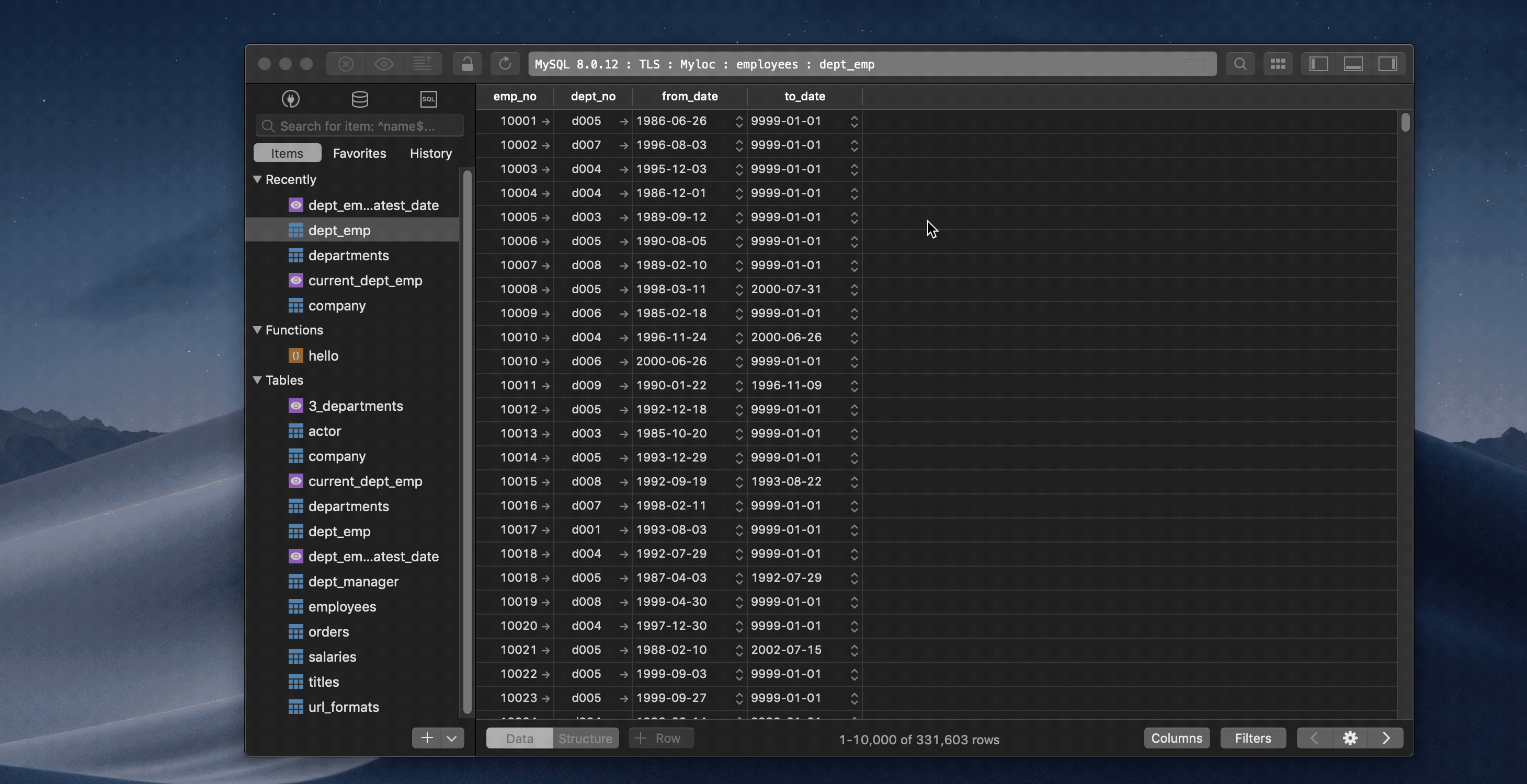Open the grid view icon in the toolbar
Viewport: 1527px width, 784px height.
(x=1278, y=63)
